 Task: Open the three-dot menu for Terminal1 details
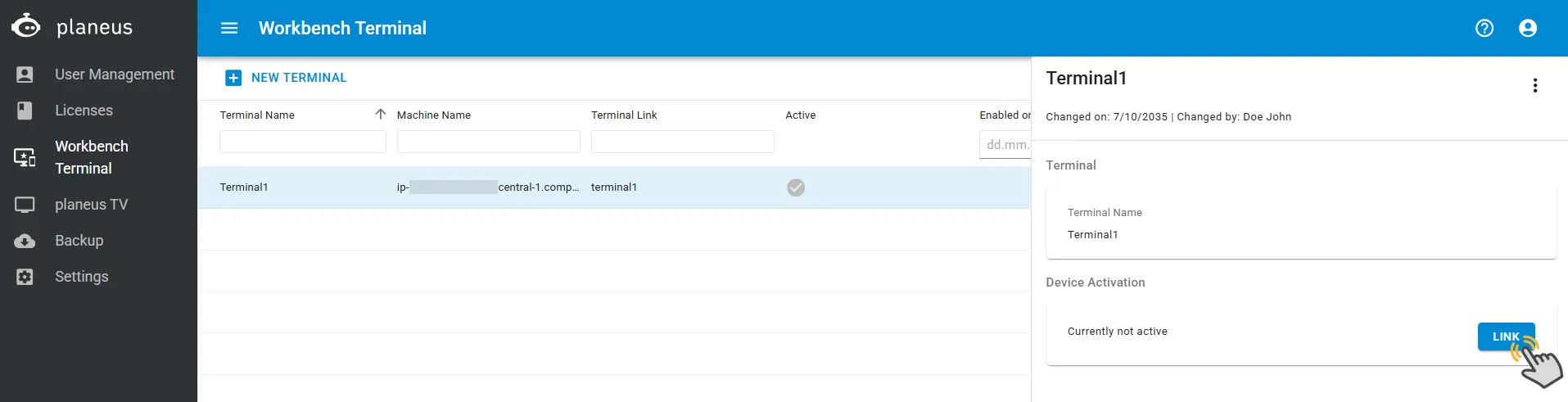click(1535, 85)
